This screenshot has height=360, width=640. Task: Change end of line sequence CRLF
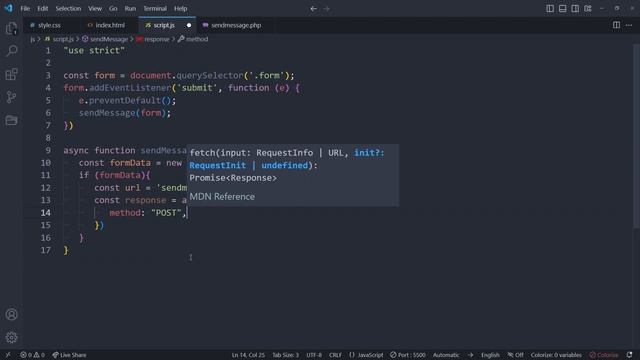point(335,355)
